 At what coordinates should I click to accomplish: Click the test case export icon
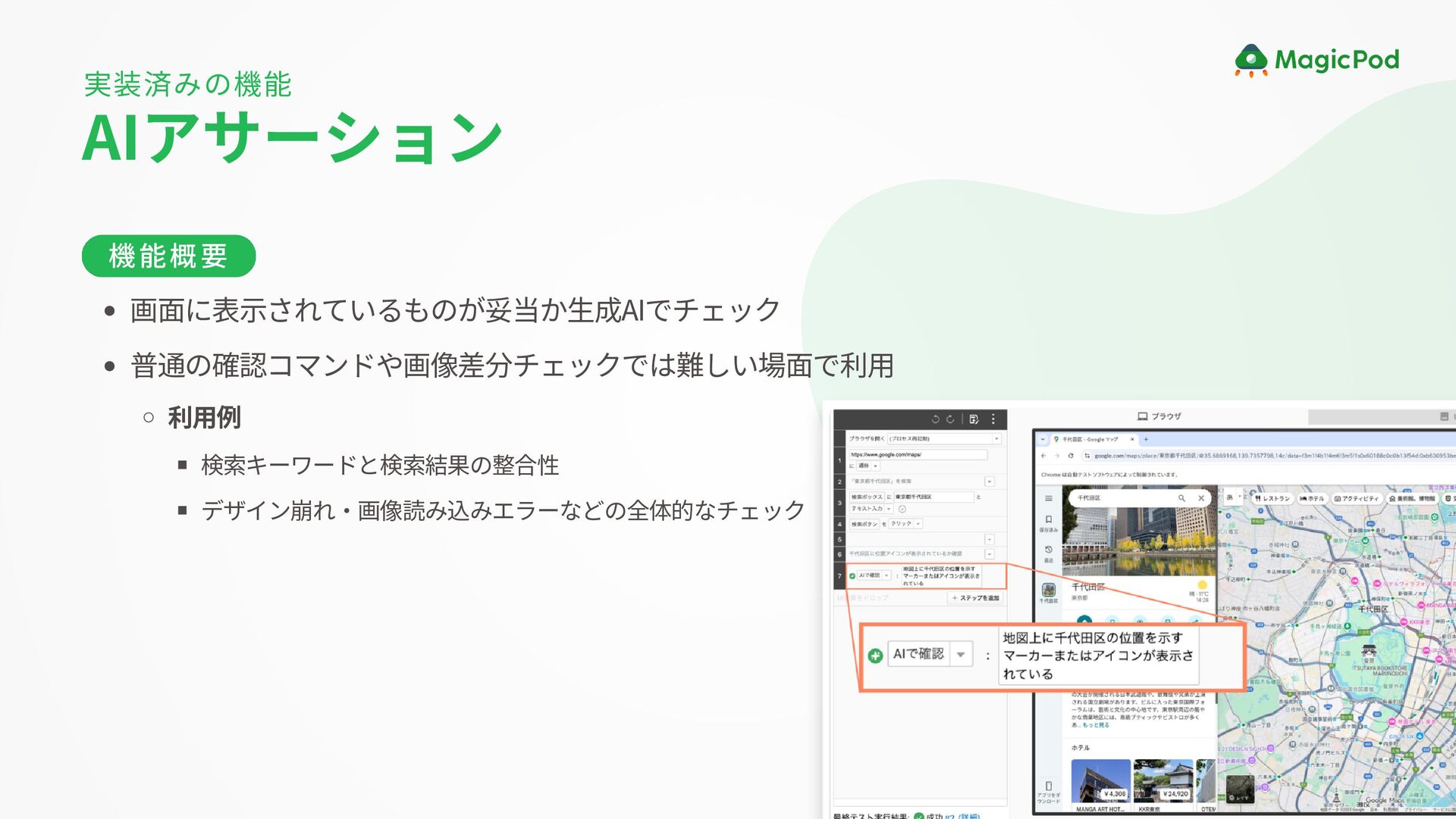[974, 419]
